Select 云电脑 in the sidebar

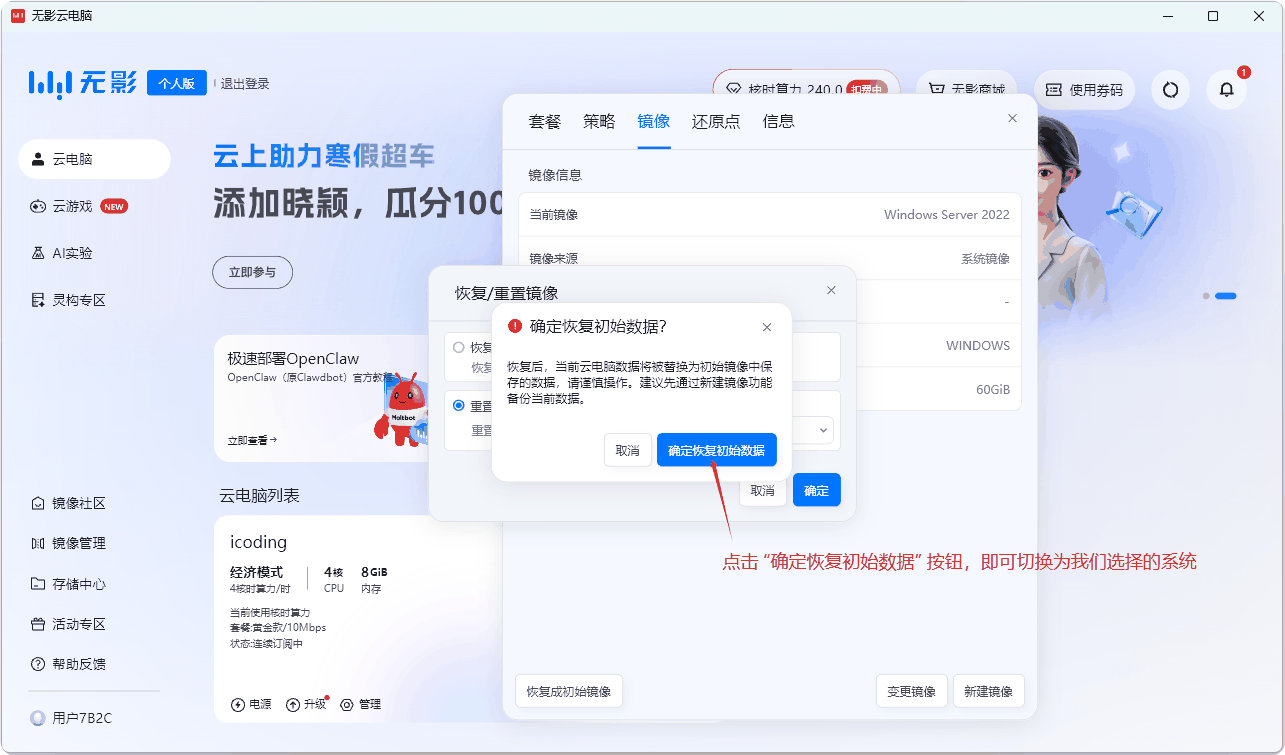(x=94, y=159)
